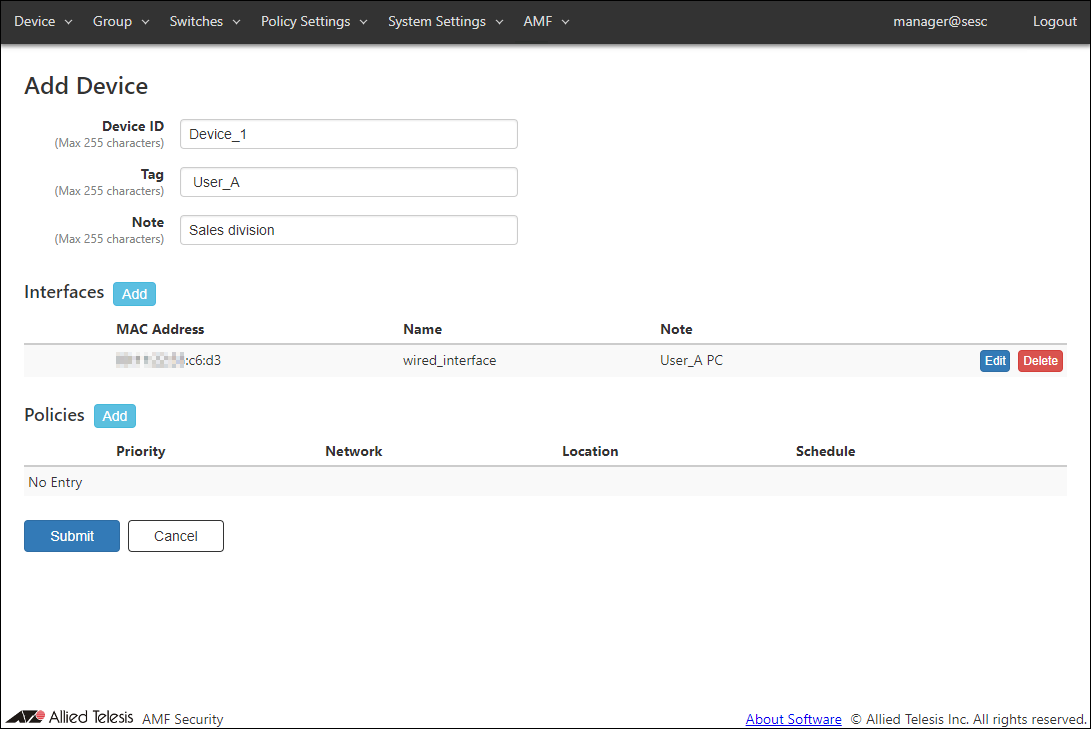Focus the Device ID text field

[x=348, y=134]
